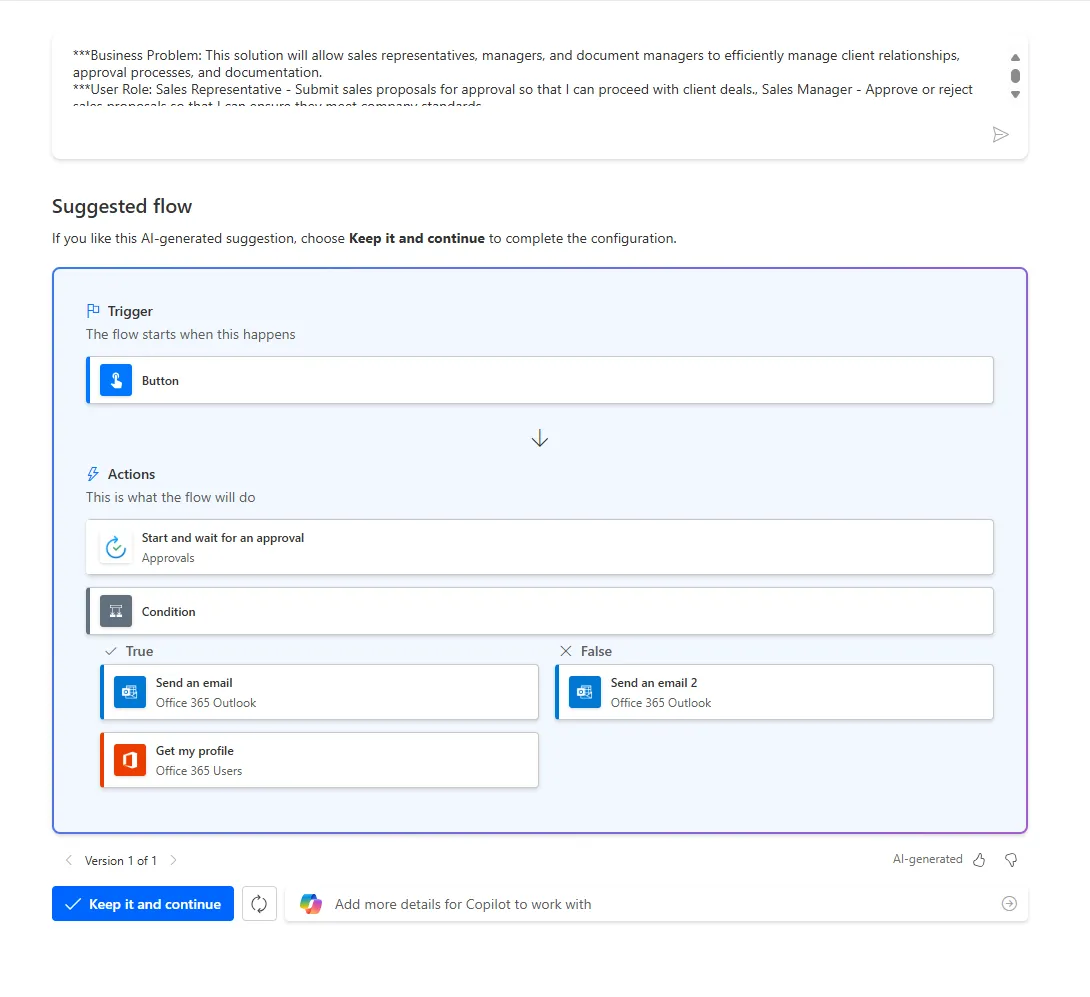Click the Button trigger touch icon
Screen dimensions: 1090x997
click(116, 380)
